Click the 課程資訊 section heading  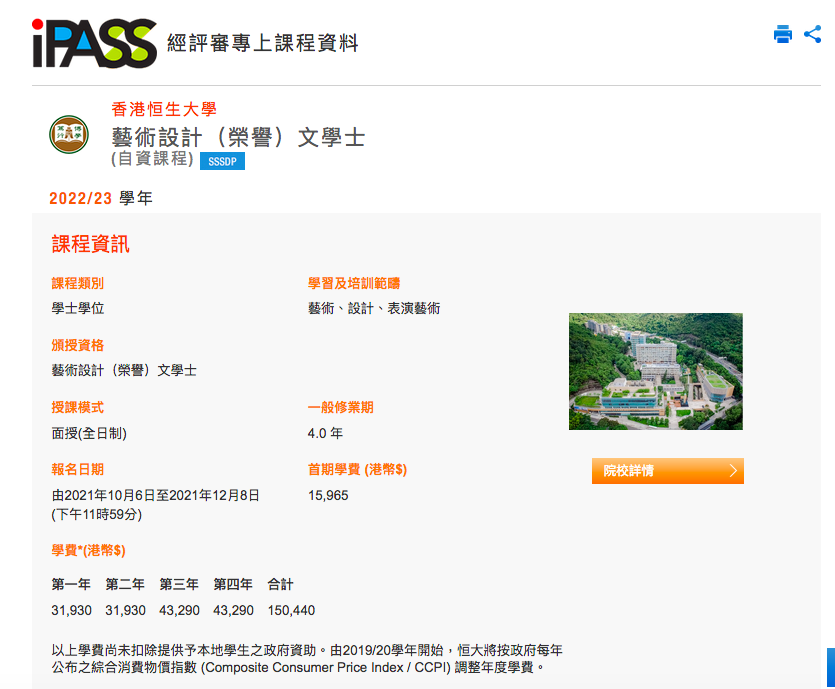(x=90, y=245)
